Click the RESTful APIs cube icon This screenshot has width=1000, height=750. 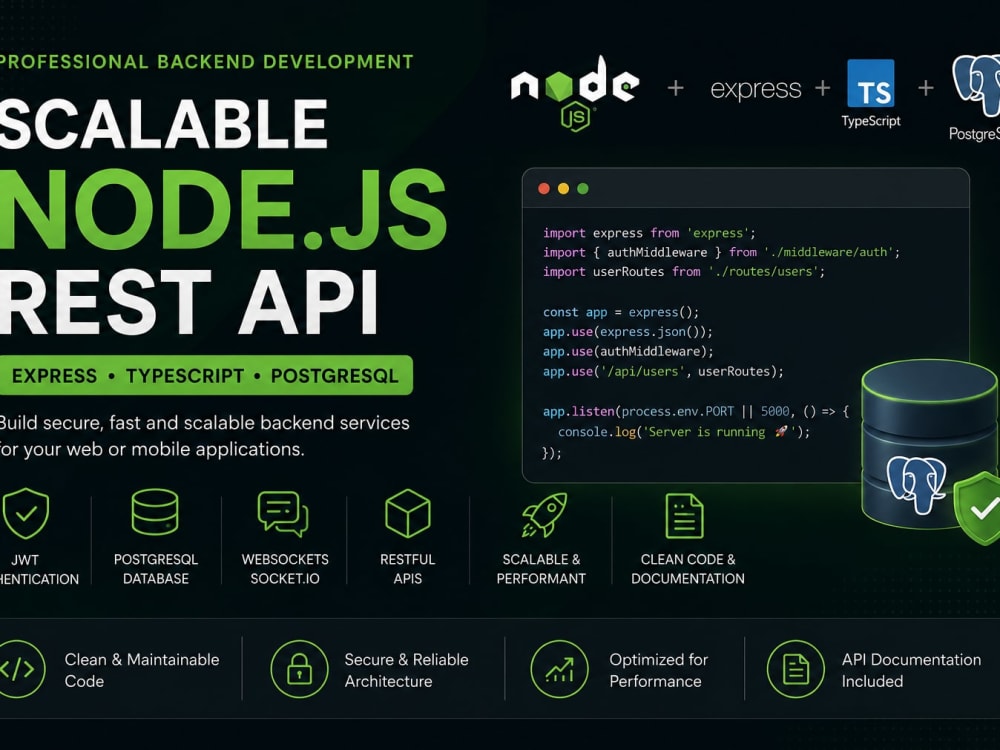[x=408, y=513]
